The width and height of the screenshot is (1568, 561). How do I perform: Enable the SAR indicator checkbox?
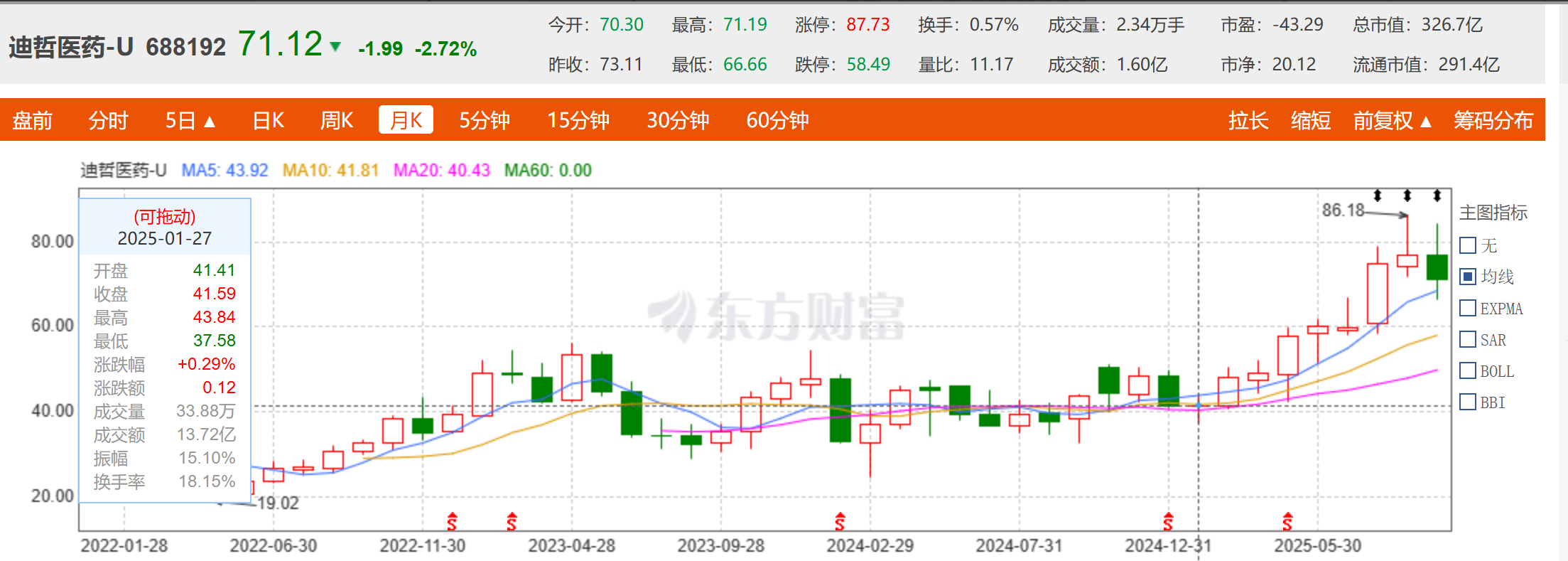(x=1468, y=339)
